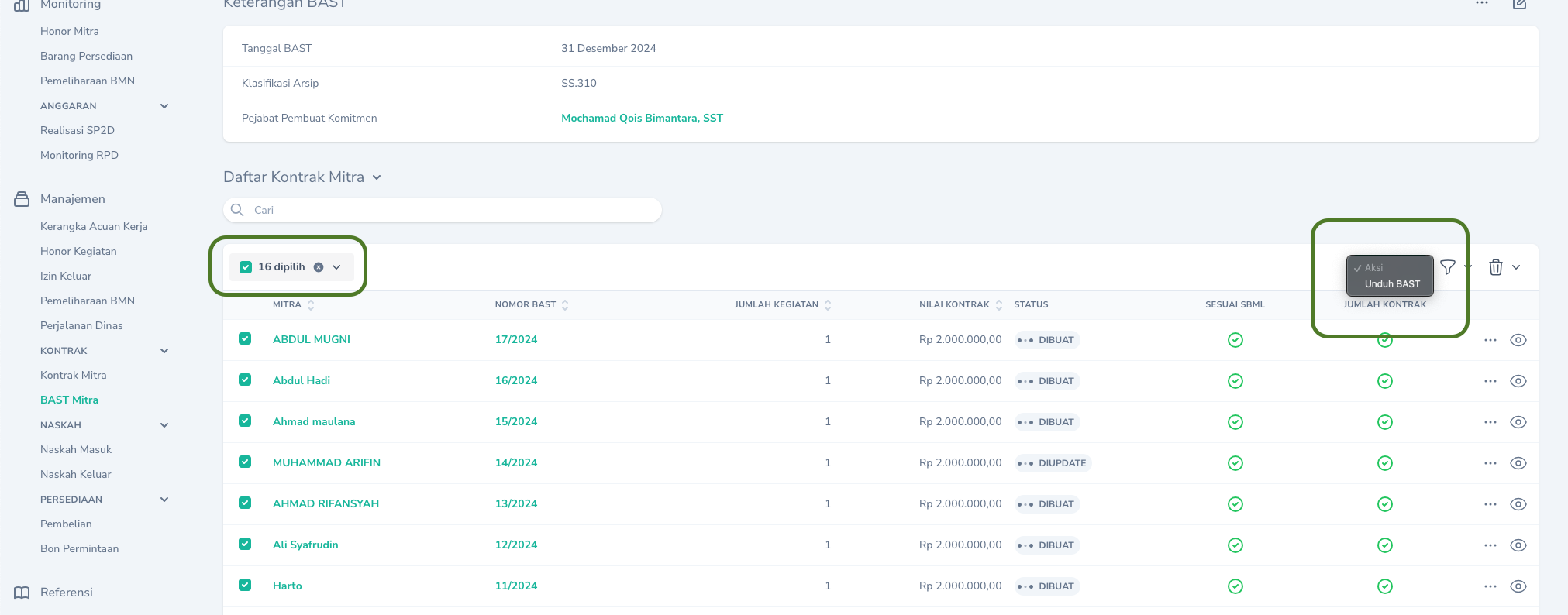1568x615 pixels.
Task: Select BAST Mitra sidebar item
Action: pos(69,400)
